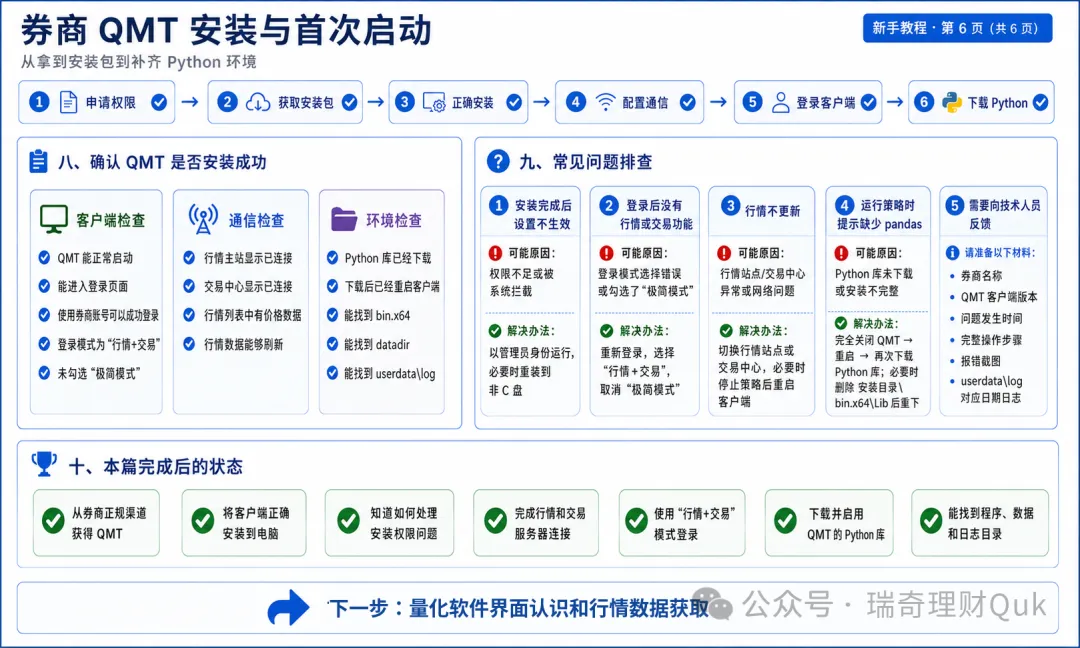1080x648 pixels.
Task: Click the bullet text 完整操作步骤
Action: [991, 339]
